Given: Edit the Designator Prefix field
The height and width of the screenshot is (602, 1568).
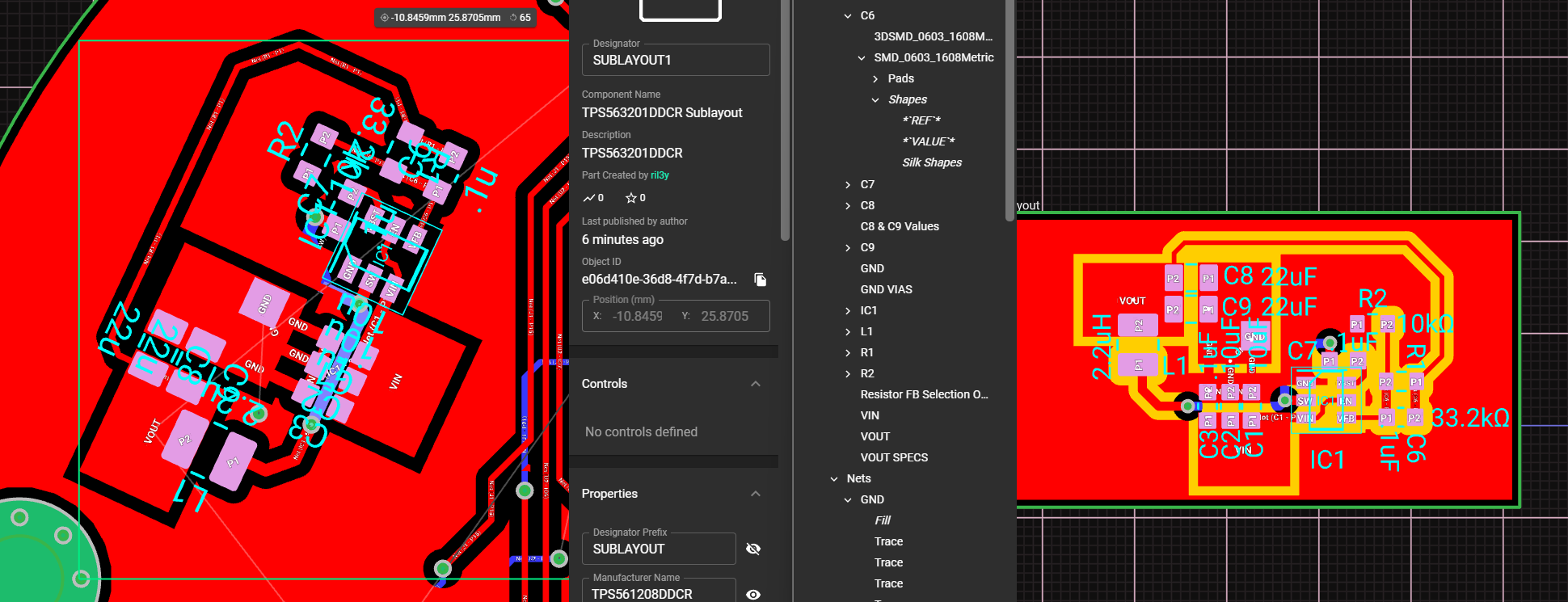Looking at the screenshot, I should coord(659,549).
